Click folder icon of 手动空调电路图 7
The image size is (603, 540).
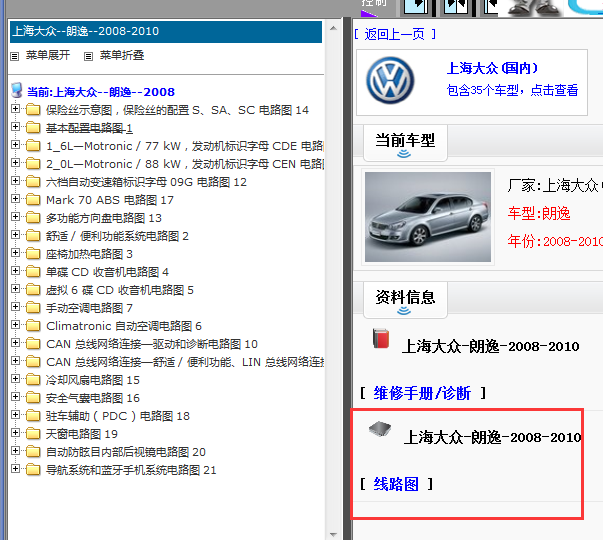click(33, 308)
